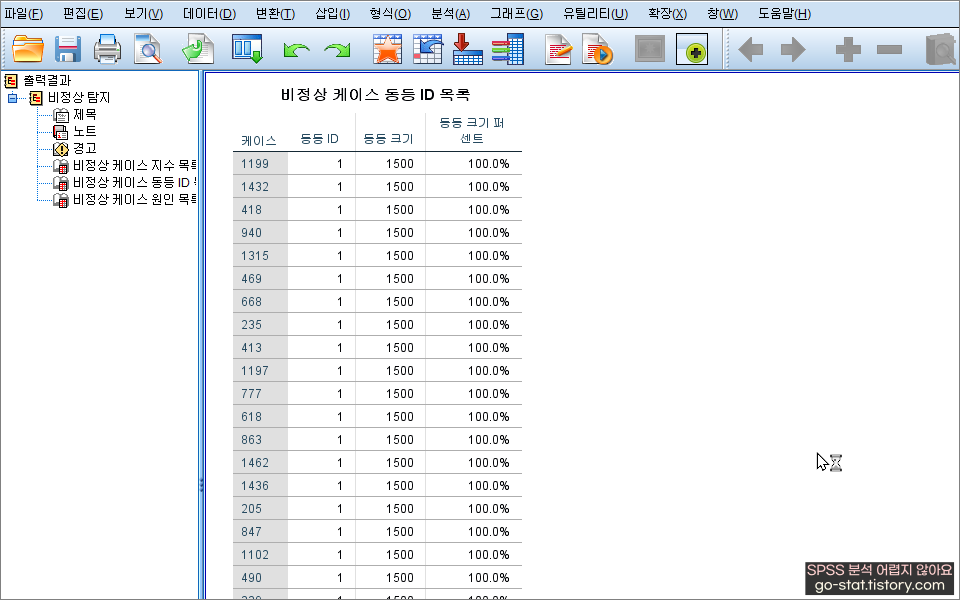The height and width of the screenshot is (600, 960).
Task: Print output using the printer icon
Action: click(107, 50)
